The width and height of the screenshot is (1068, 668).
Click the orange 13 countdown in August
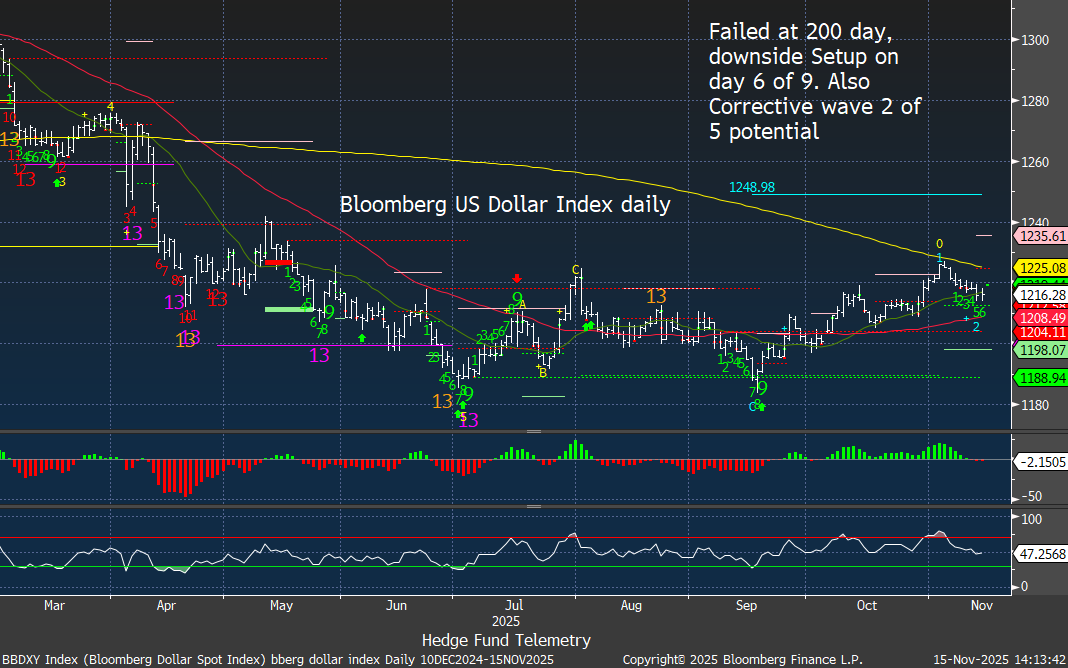(x=656, y=297)
